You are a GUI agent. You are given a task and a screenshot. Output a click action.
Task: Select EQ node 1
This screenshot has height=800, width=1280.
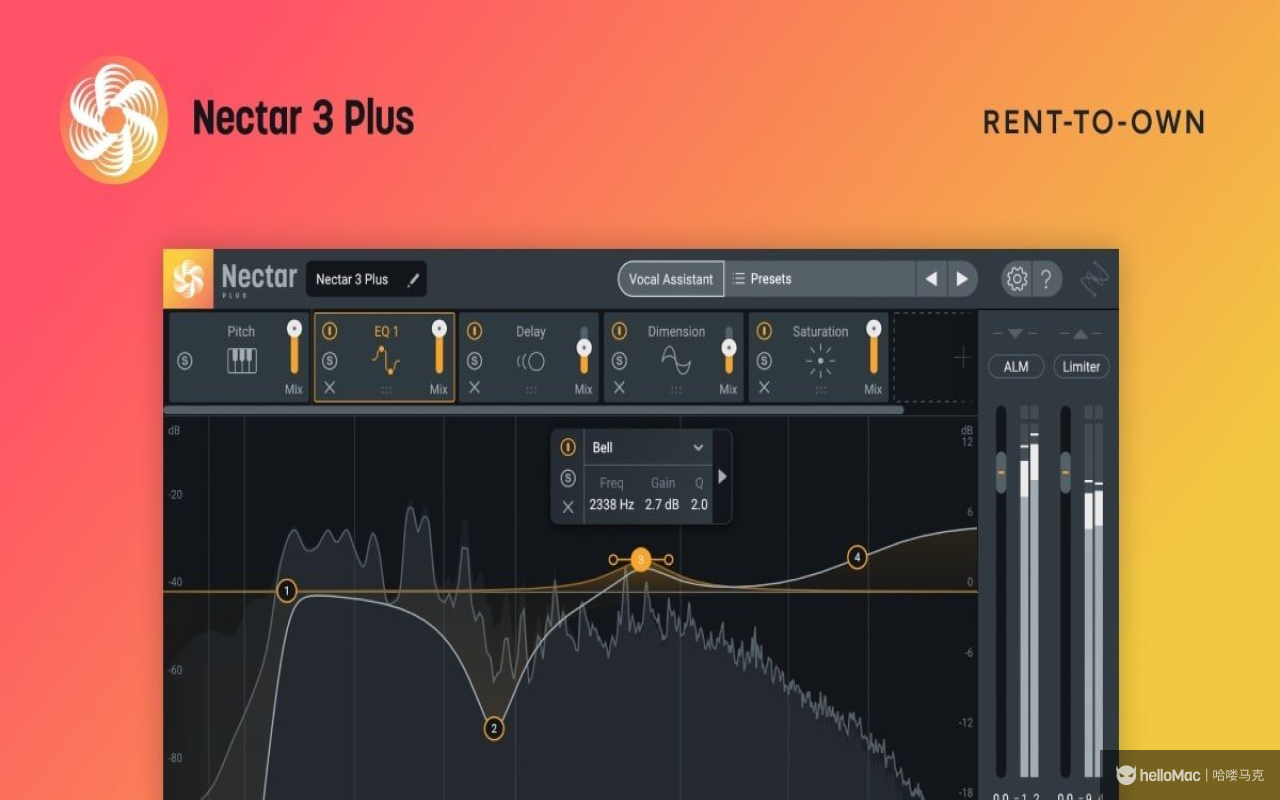point(287,591)
